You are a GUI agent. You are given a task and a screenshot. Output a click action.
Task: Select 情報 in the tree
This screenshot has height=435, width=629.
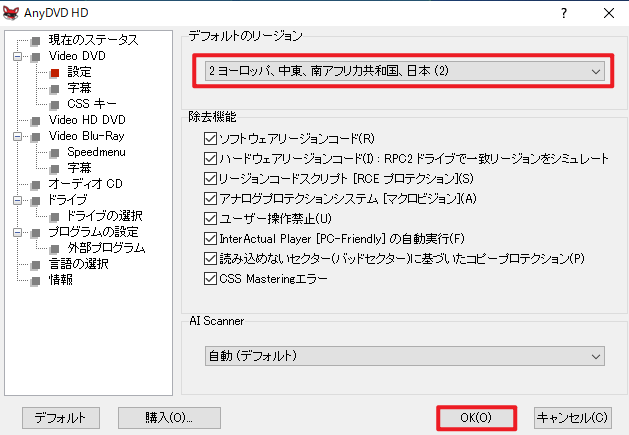(x=61, y=280)
